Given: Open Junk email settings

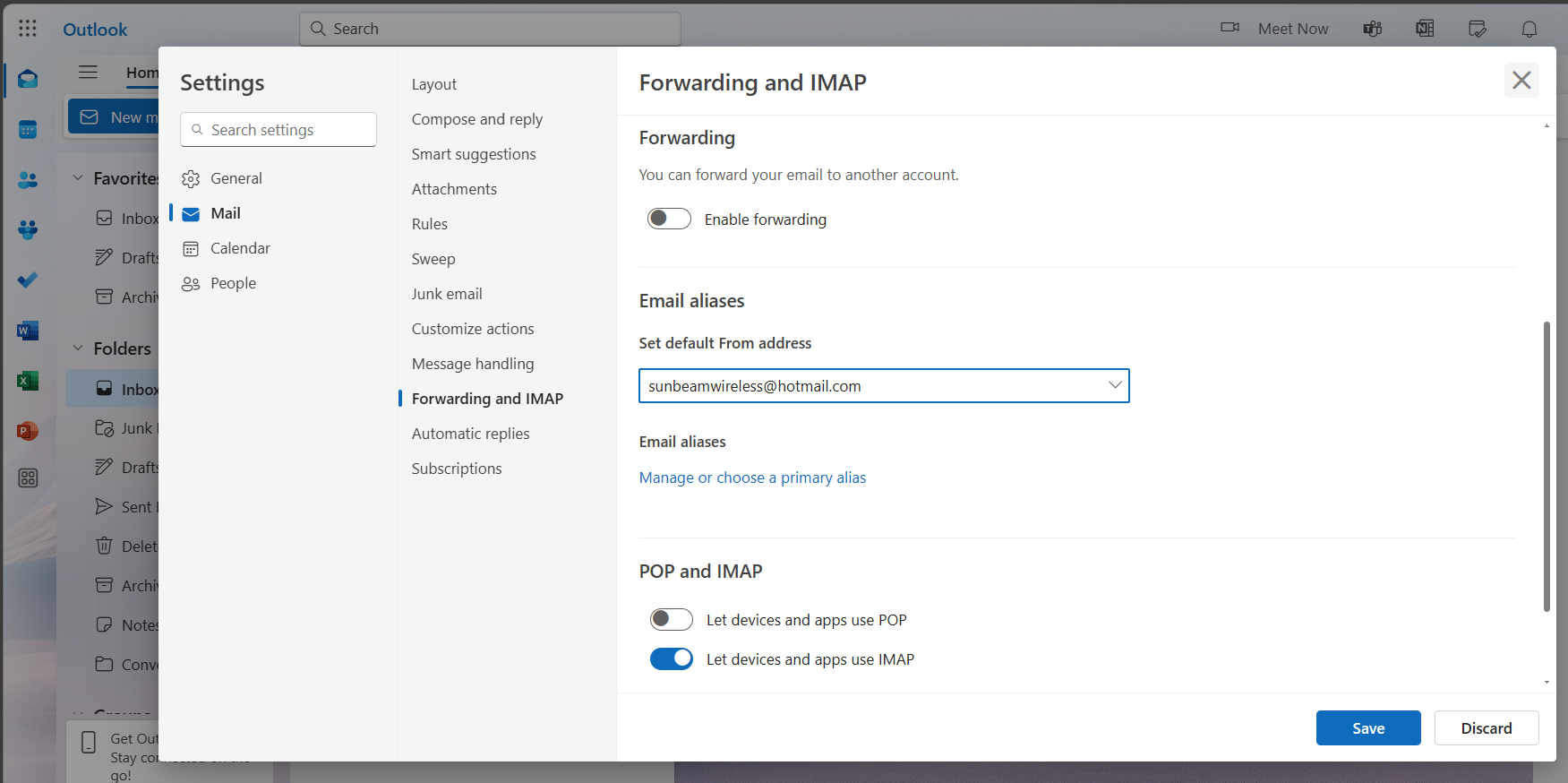Looking at the screenshot, I should click(447, 294).
